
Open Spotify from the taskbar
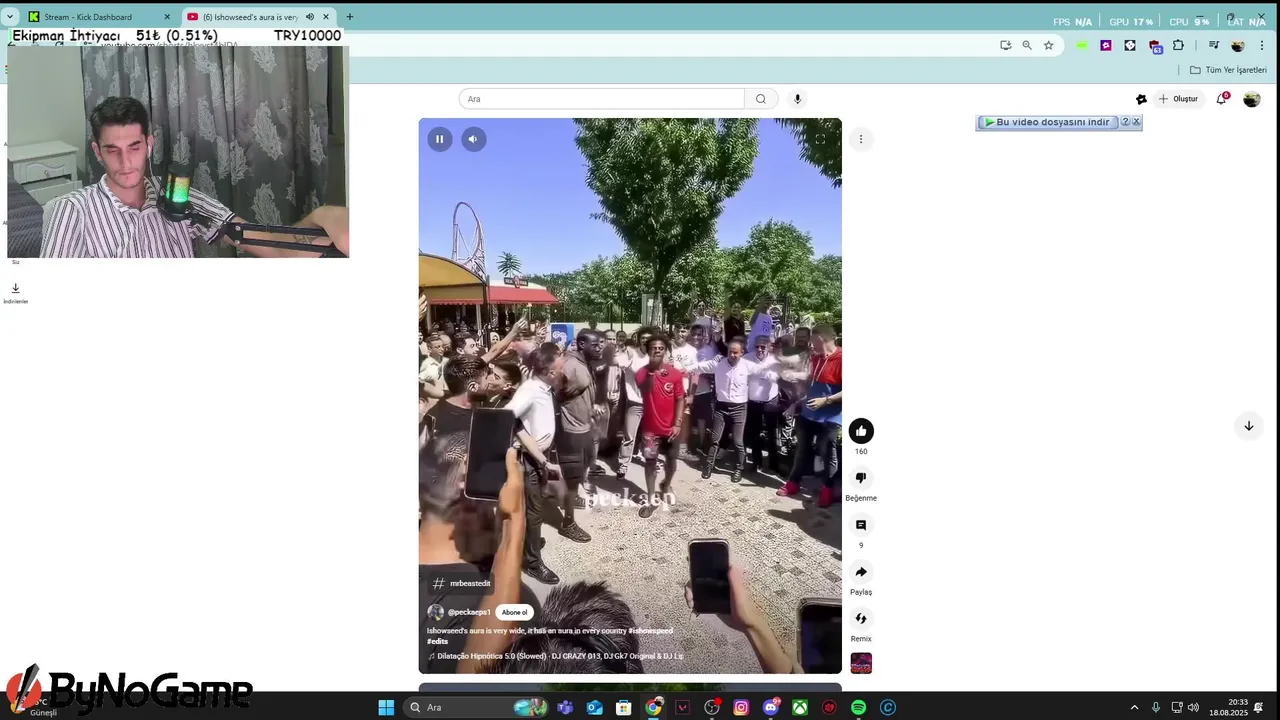click(x=858, y=707)
